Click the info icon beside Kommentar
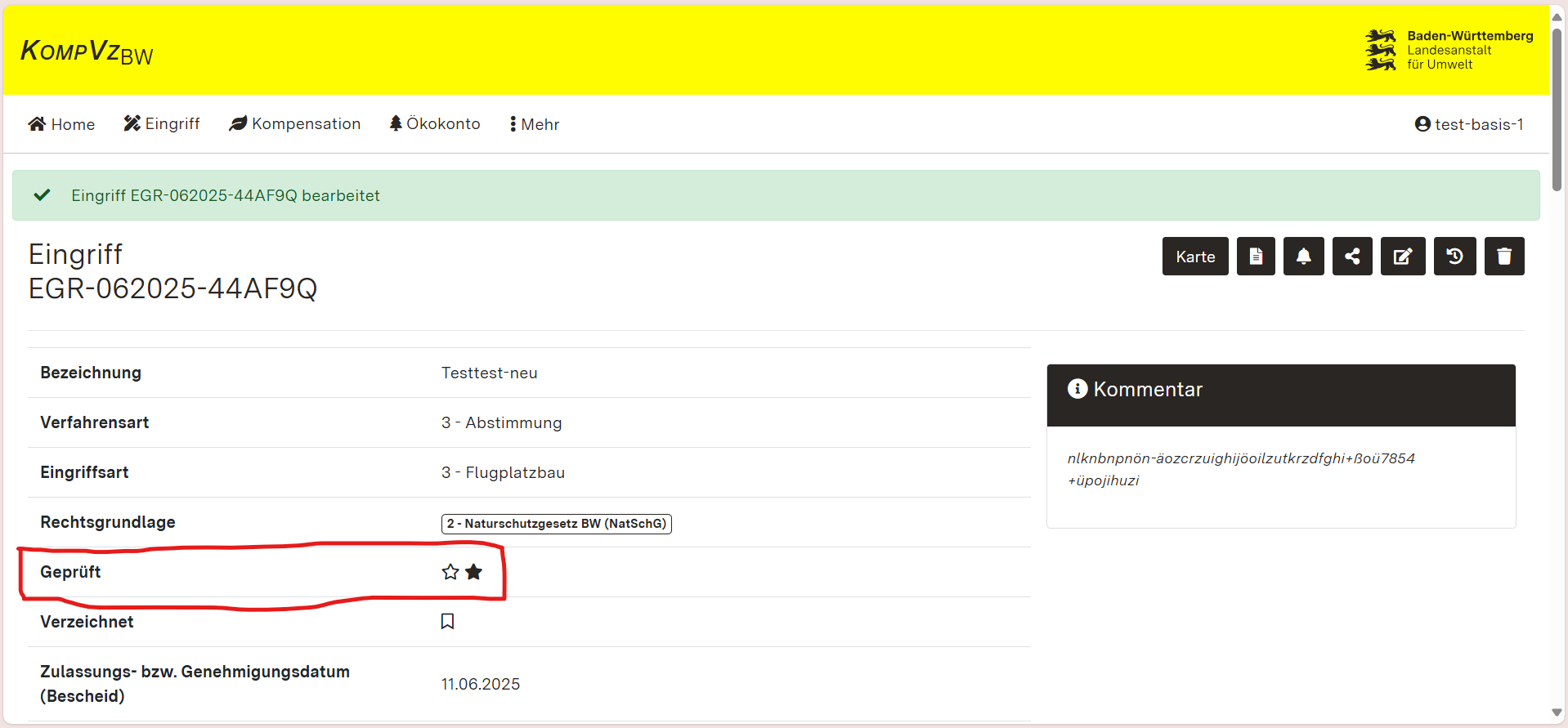This screenshot has width=1568, height=728. pyautogui.click(x=1077, y=389)
